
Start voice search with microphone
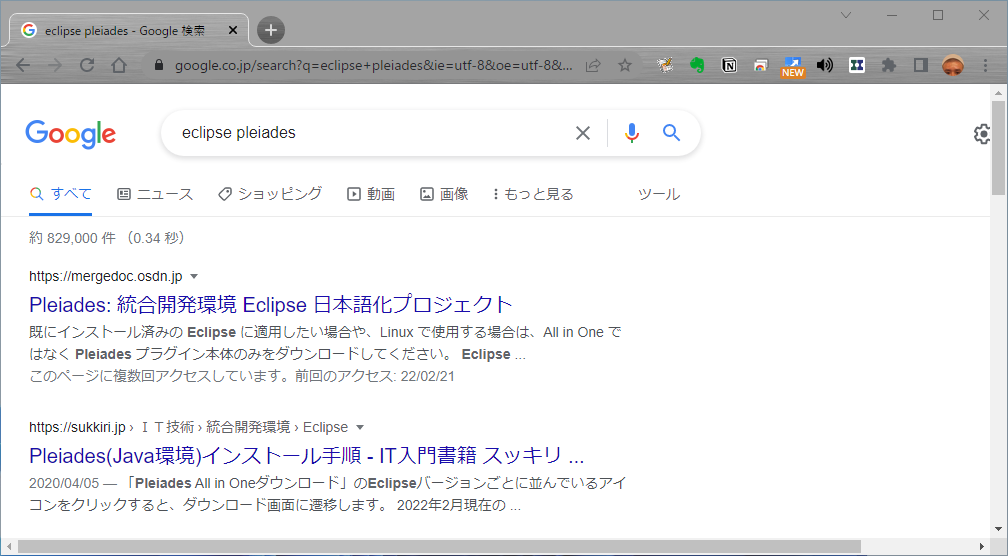click(632, 133)
